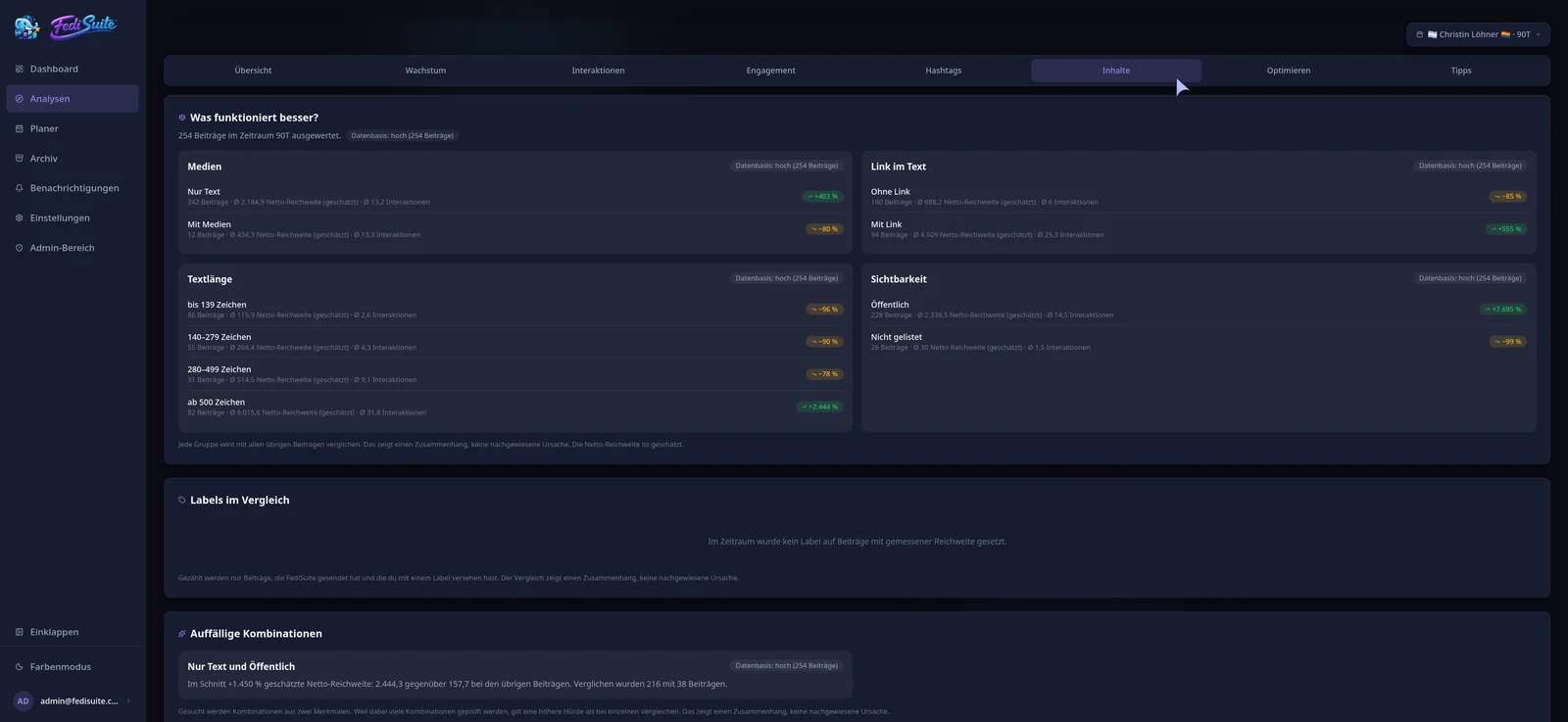Click the "Was funktioniert besser?" heading
This screenshot has width=1568, height=722.
pyautogui.click(x=254, y=118)
